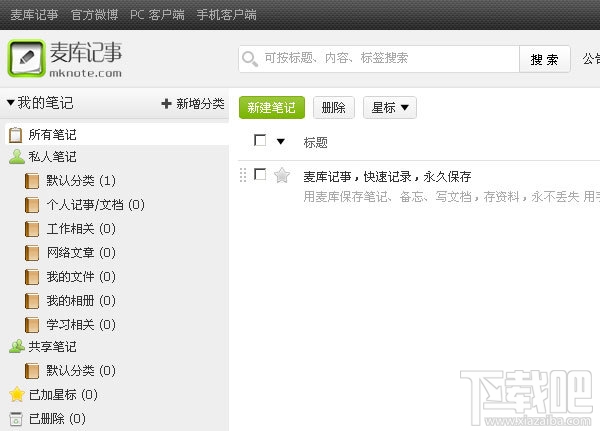This screenshot has width=600, height=431.
Task: Click the notebook icon next to 默认分类 (1)
Action: click(32, 181)
